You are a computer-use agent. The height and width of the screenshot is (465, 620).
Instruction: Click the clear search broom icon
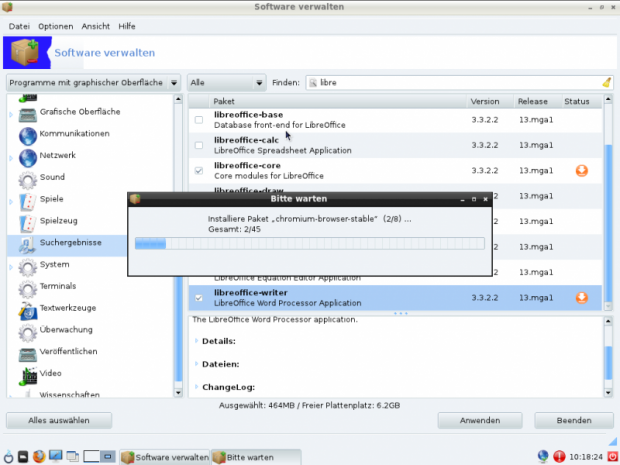606,82
